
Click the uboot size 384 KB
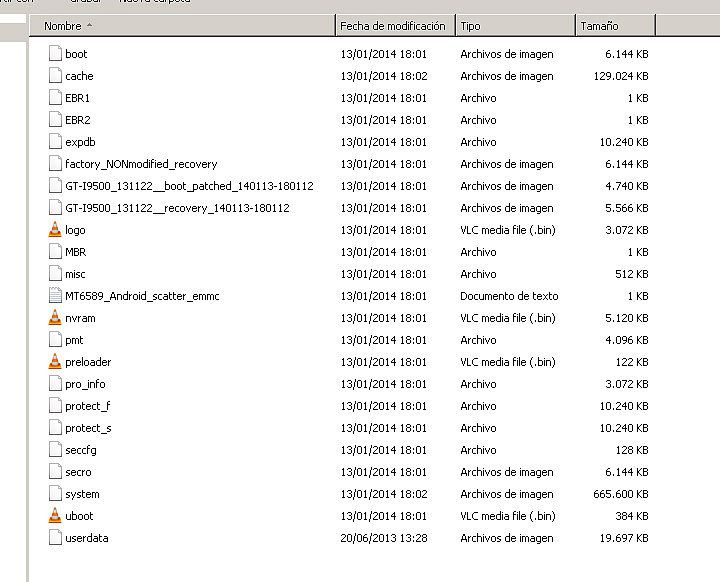[632, 516]
